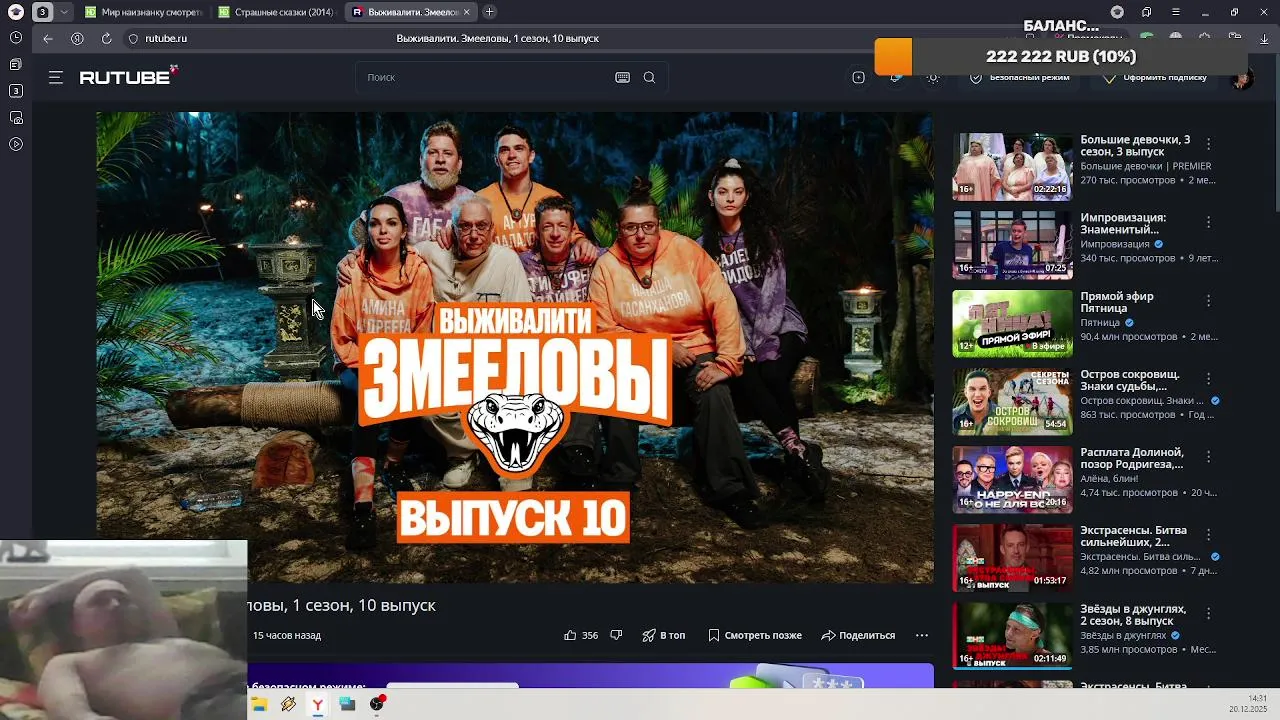Open options for Большие девочки video

pos(1208,144)
